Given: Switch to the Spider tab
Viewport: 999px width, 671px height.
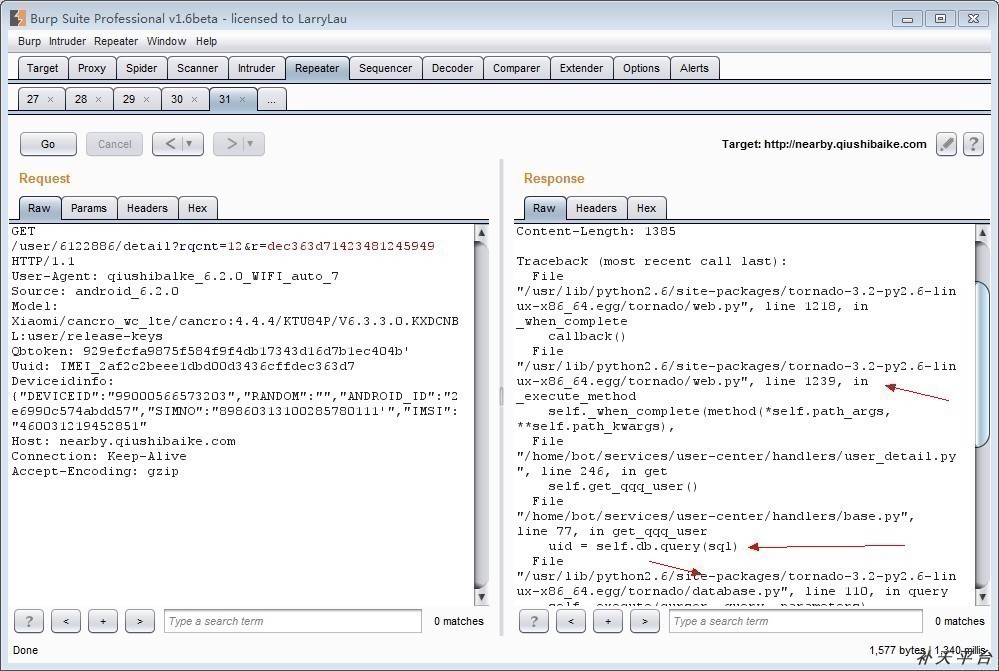Looking at the screenshot, I should coord(141,68).
